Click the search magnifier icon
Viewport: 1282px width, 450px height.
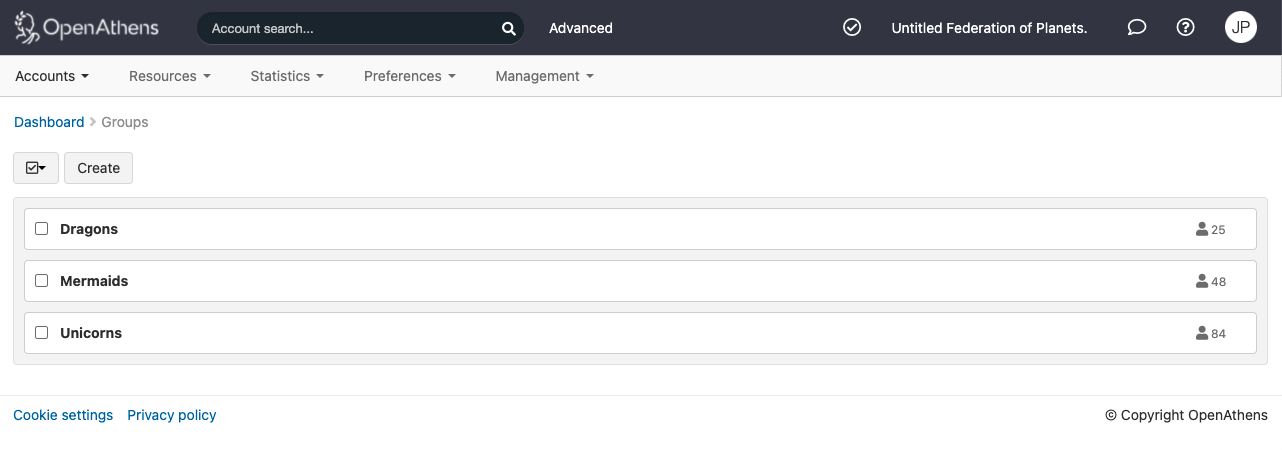pos(508,28)
